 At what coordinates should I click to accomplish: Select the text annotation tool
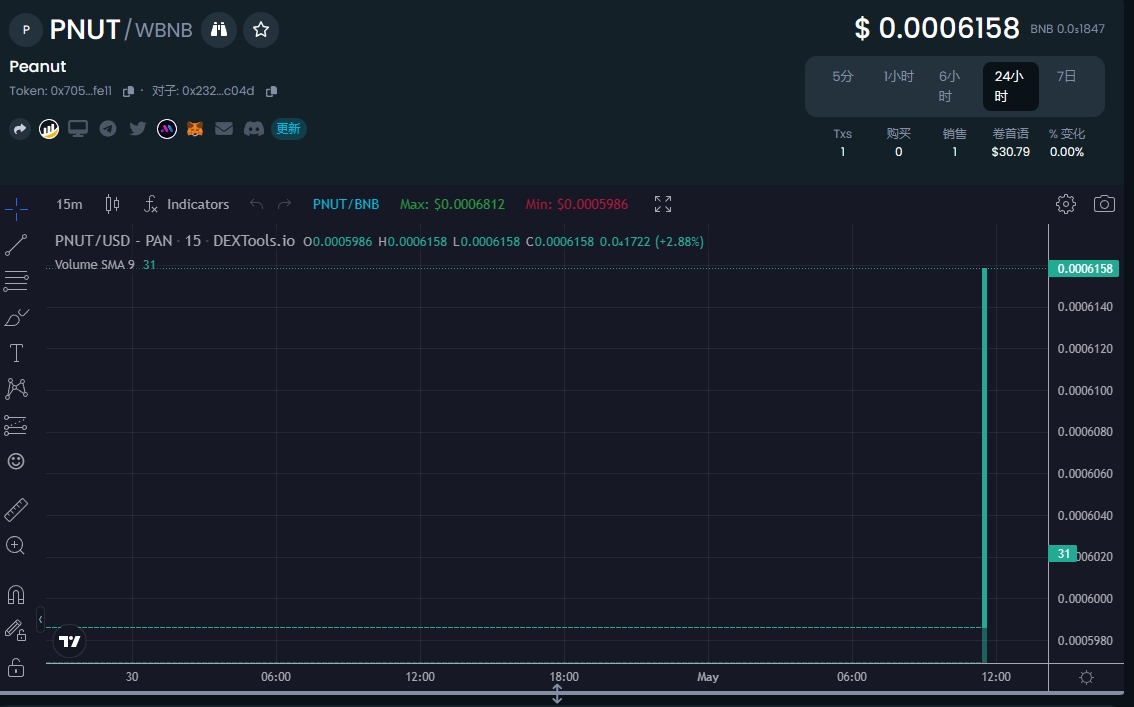click(x=16, y=353)
